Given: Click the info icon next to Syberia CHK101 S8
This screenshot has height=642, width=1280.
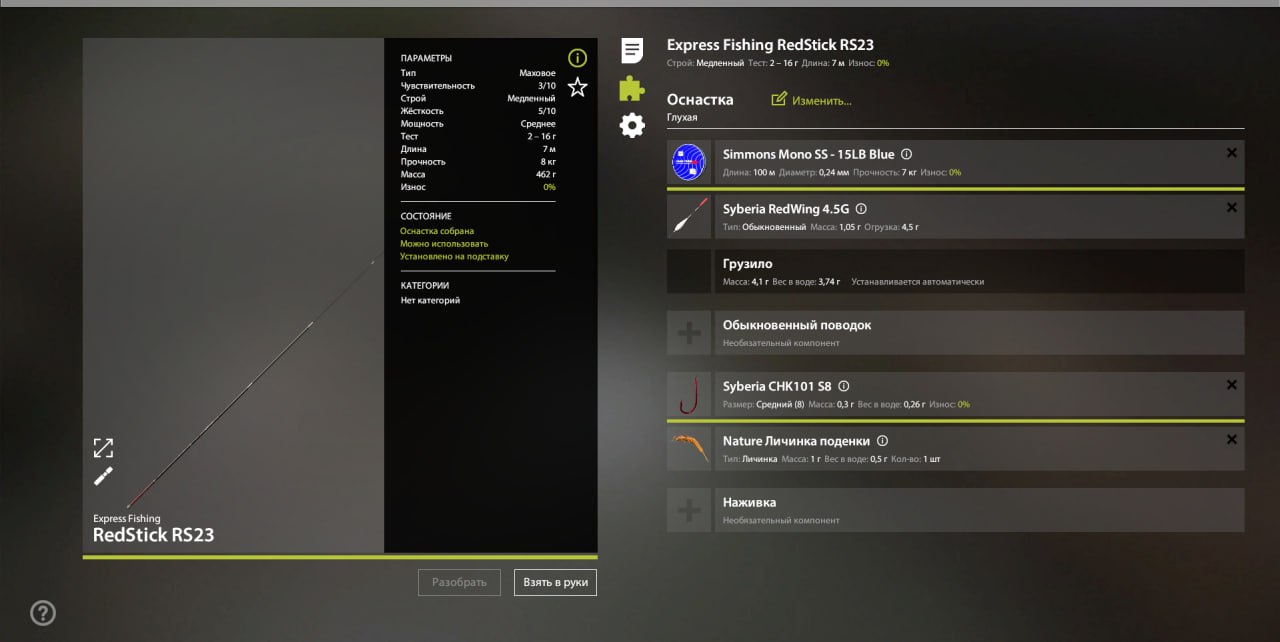Looking at the screenshot, I should tap(843, 385).
